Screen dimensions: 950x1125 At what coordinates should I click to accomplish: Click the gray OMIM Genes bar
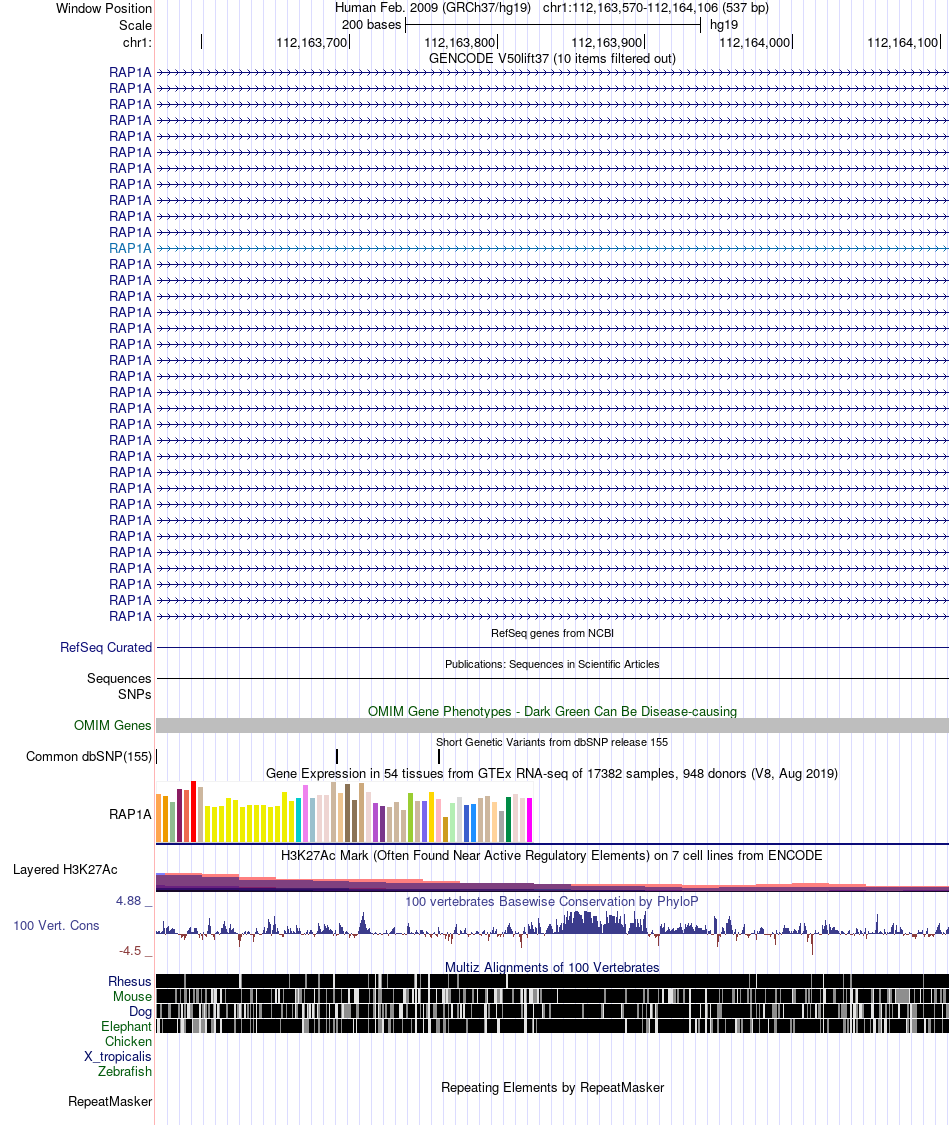pos(552,725)
